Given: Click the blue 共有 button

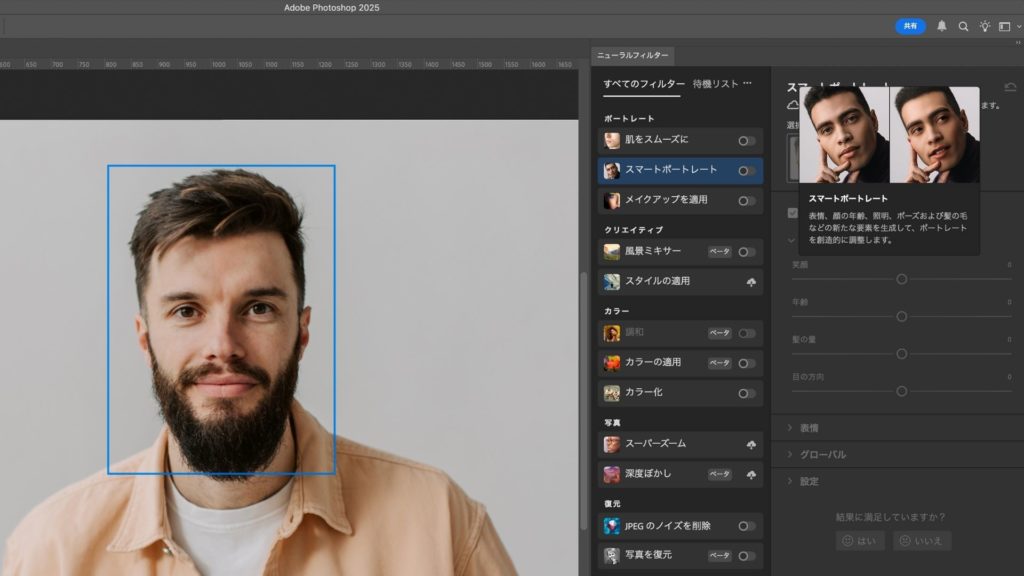Looking at the screenshot, I should click(x=910, y=27).
